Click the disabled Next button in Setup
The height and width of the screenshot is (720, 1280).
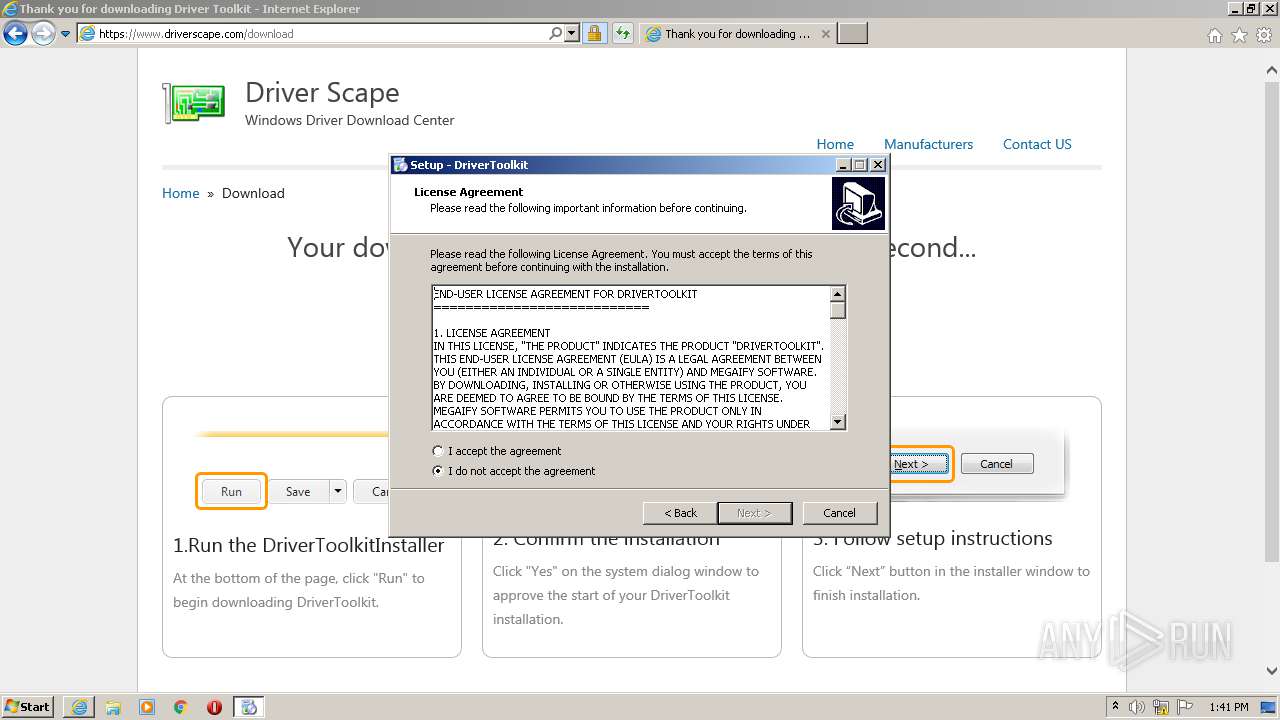754,513
